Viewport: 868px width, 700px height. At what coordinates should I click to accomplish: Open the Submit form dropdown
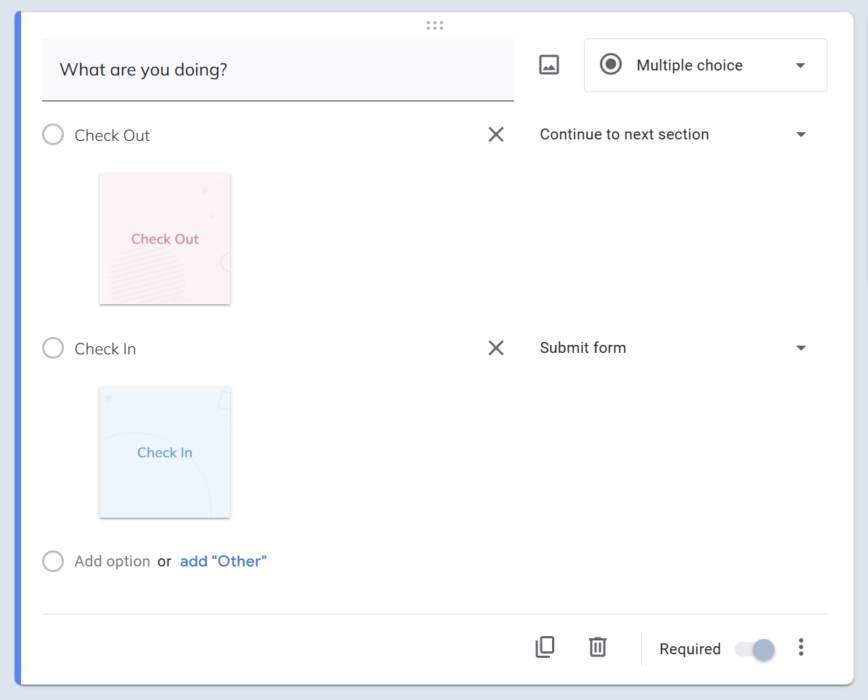pos(672,348)
